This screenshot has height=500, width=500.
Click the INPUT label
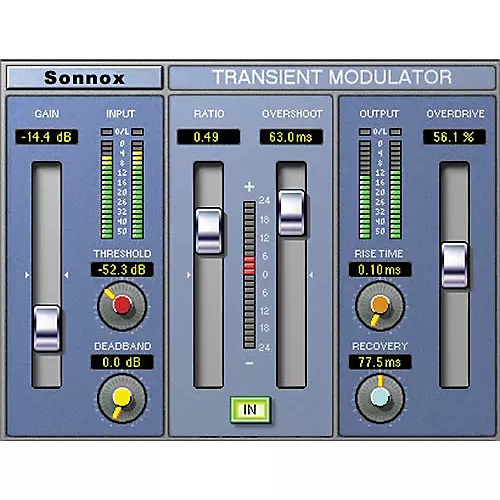pyautogui.click(x=121, y=114)
